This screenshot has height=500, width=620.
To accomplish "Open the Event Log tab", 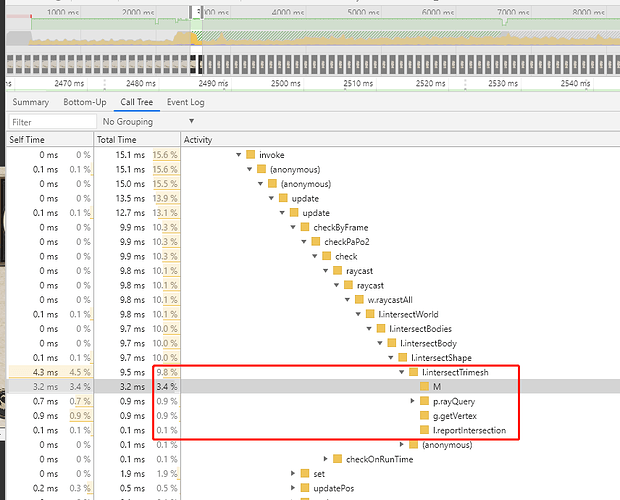I will point(185,102).
